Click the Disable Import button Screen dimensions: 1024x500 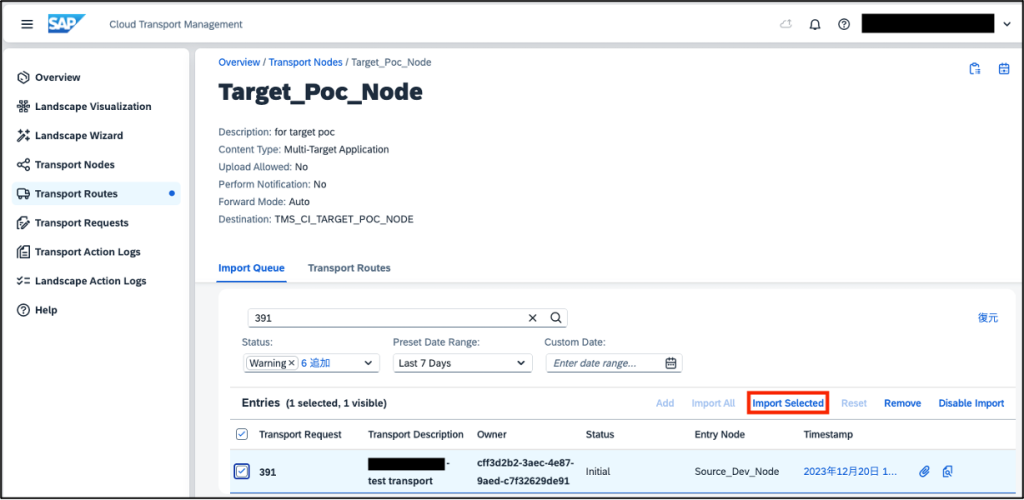click(x=971, y=403)
